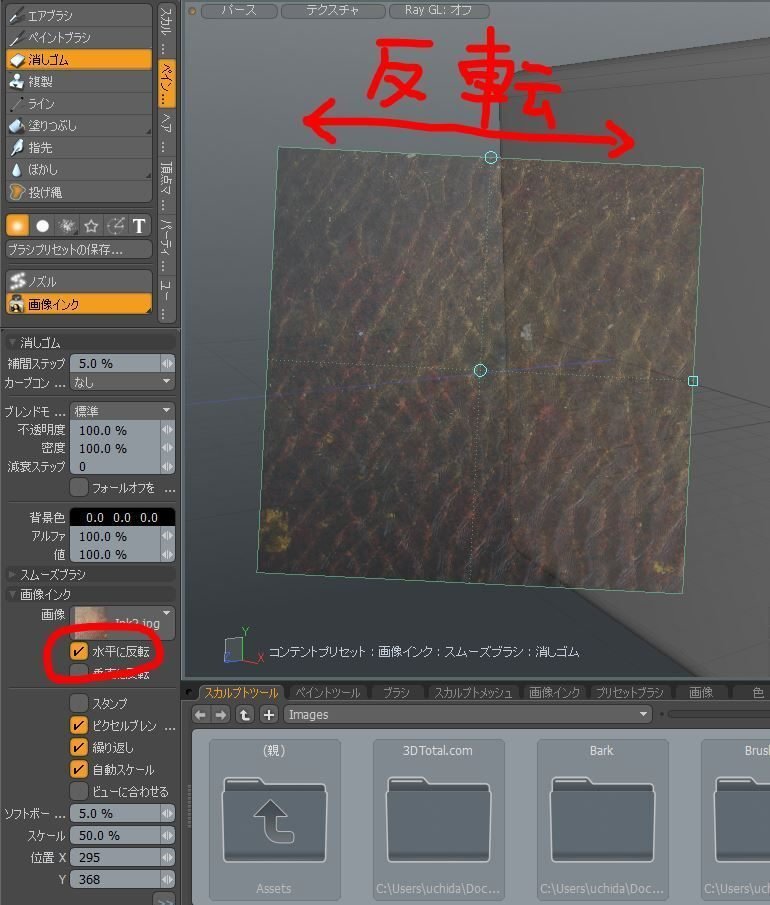Click the 補間ステップ 5.0 % field
The width and height of the screenshot is (770, 905).
pos(122,363)
